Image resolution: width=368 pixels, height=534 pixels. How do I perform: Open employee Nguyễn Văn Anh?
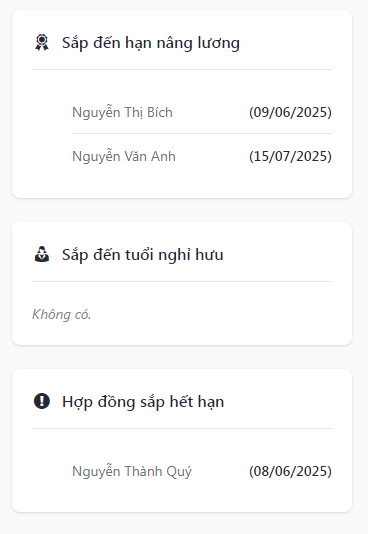(124, 156)
